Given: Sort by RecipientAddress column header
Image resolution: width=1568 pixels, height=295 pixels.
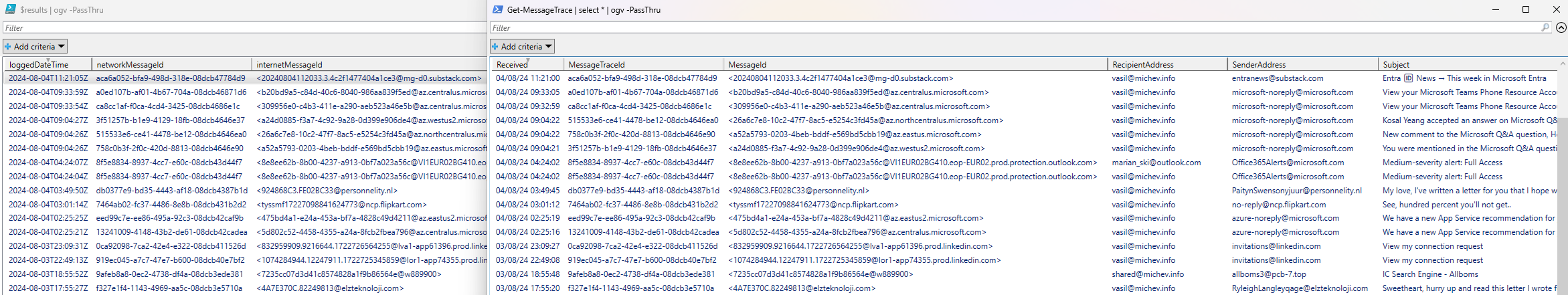Looking at the screenshot, I should click(x=1142, y=65).
